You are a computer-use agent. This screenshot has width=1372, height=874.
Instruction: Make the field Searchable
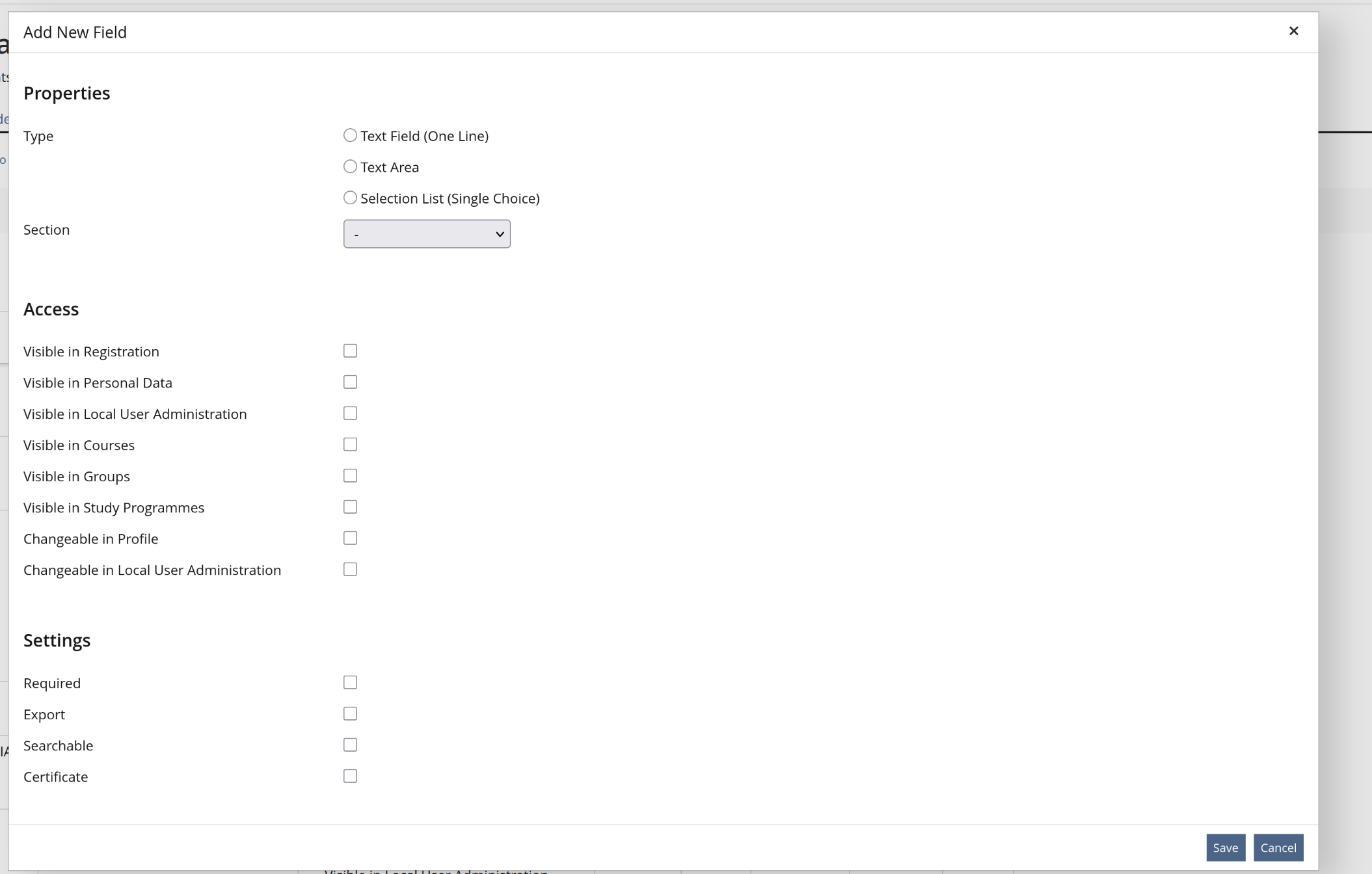click(349, 744)
